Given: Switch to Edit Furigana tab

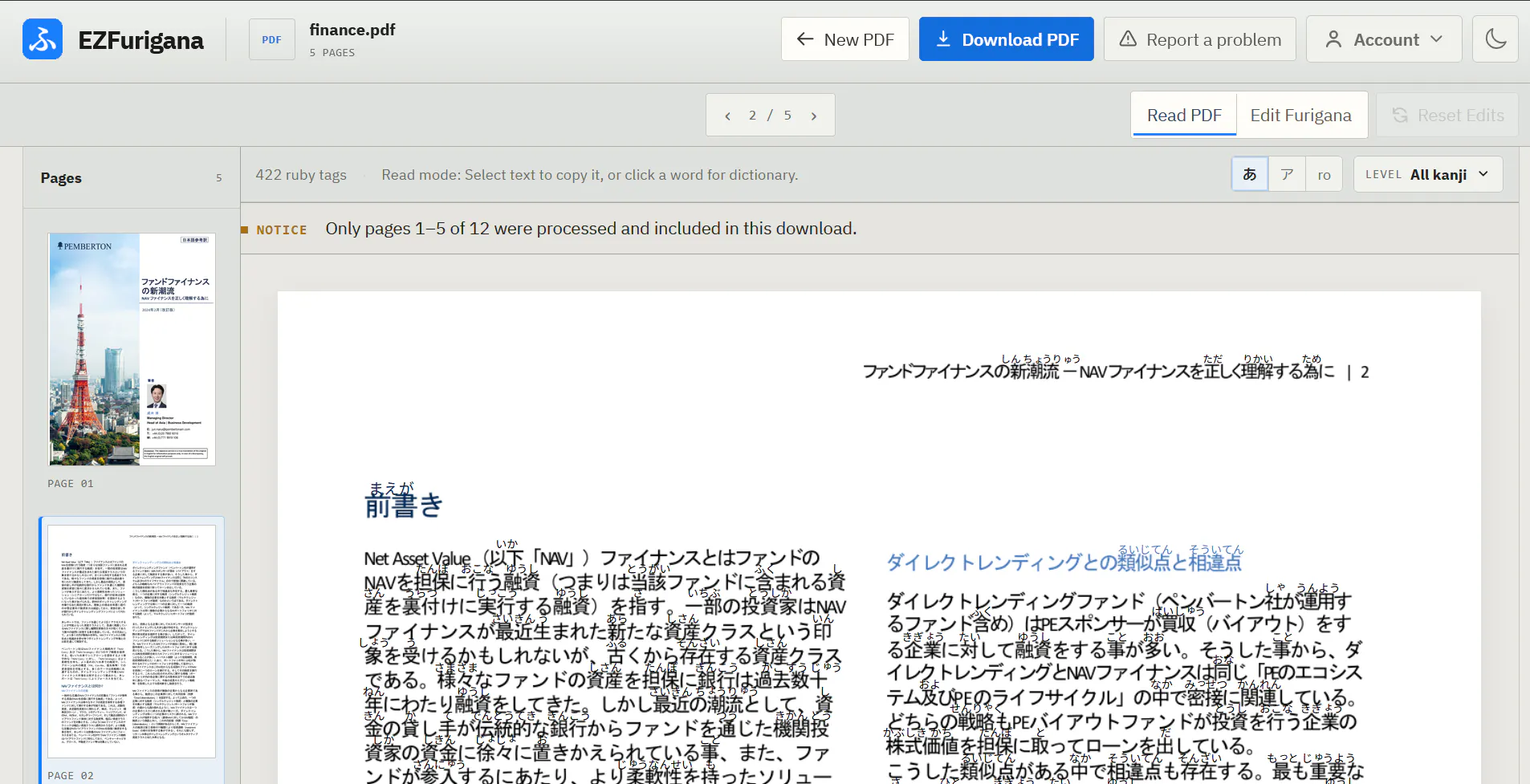Looking at the screenshot, I should tap(1300, 116).
